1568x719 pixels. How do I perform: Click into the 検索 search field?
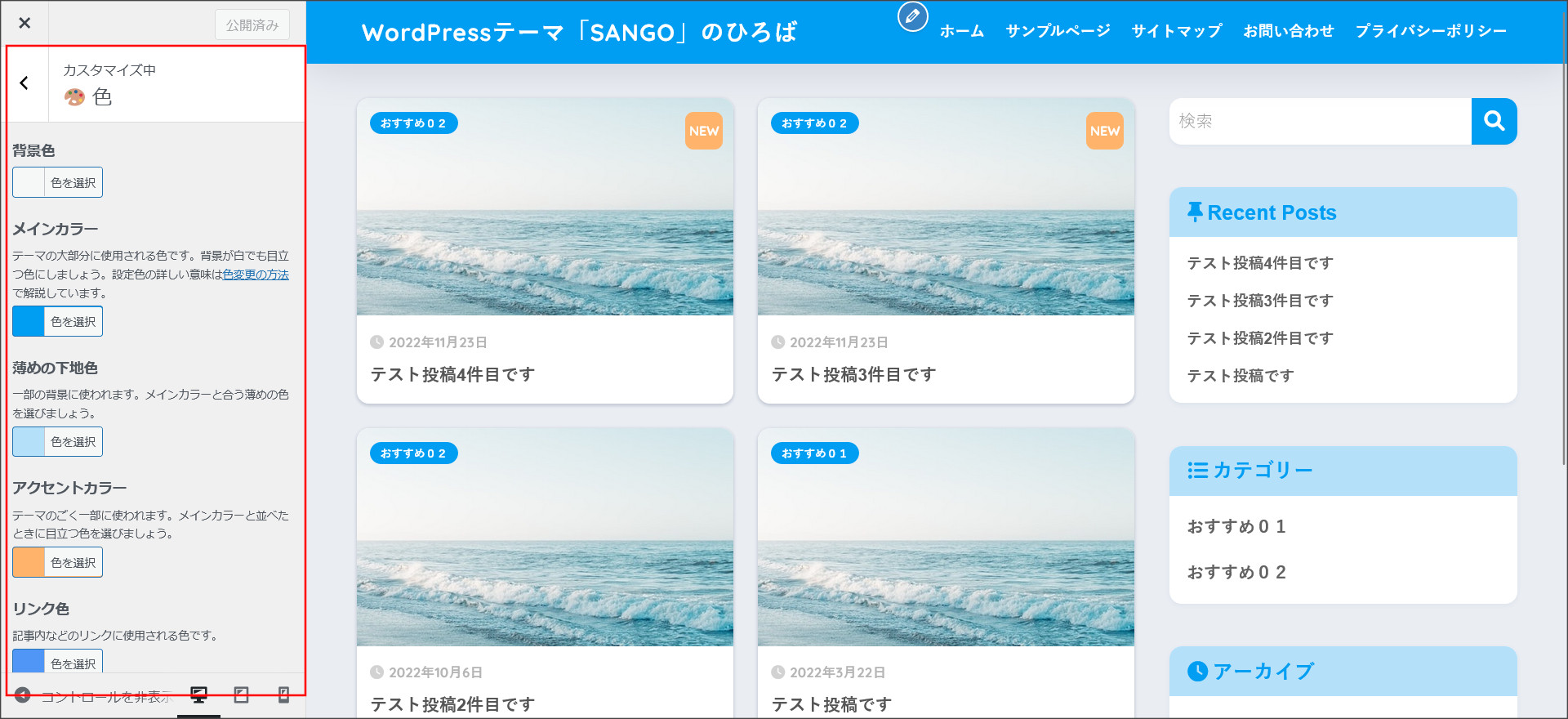pos(1320,121)
